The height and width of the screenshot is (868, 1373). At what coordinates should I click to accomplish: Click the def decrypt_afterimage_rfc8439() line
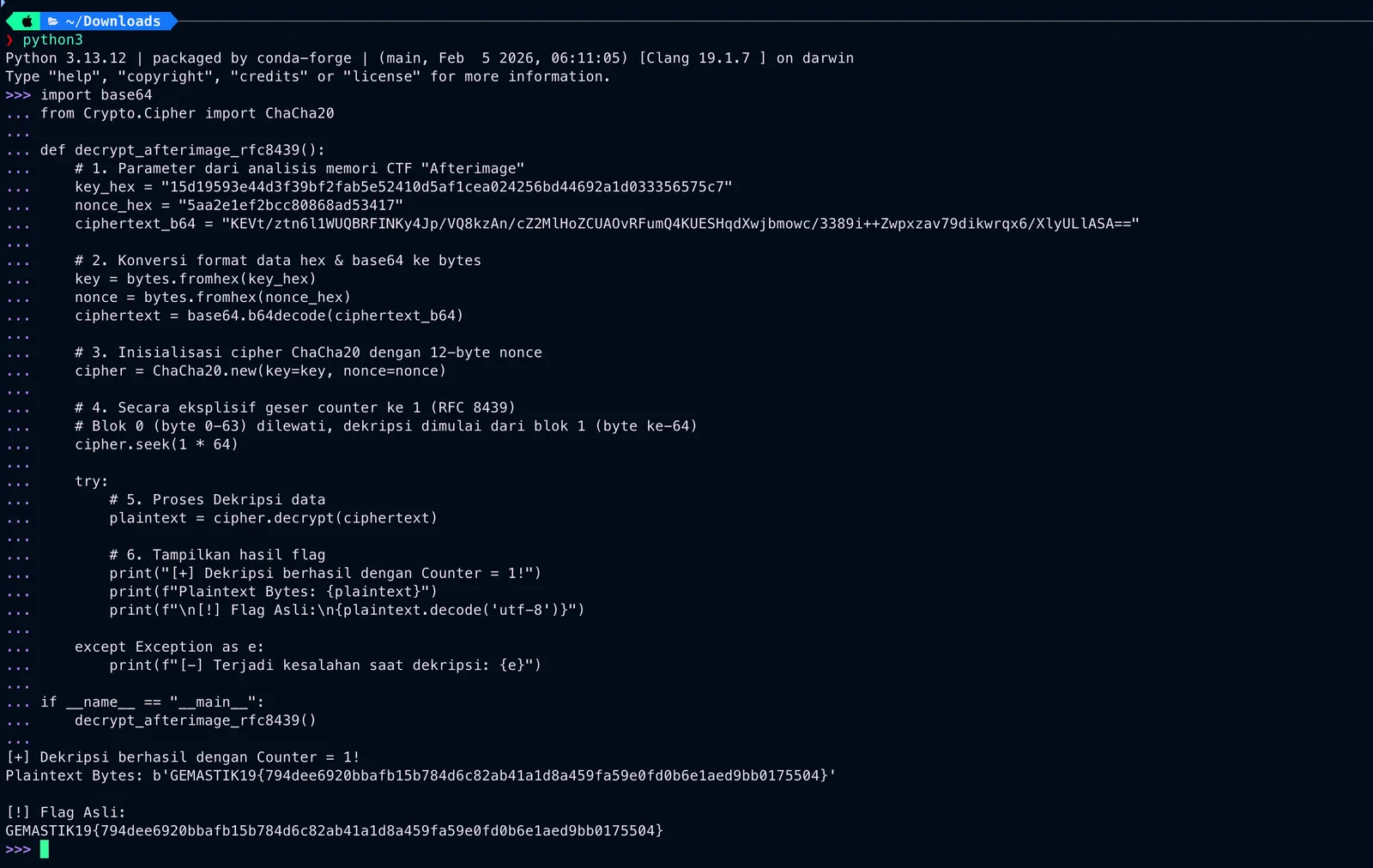[182, 150]
